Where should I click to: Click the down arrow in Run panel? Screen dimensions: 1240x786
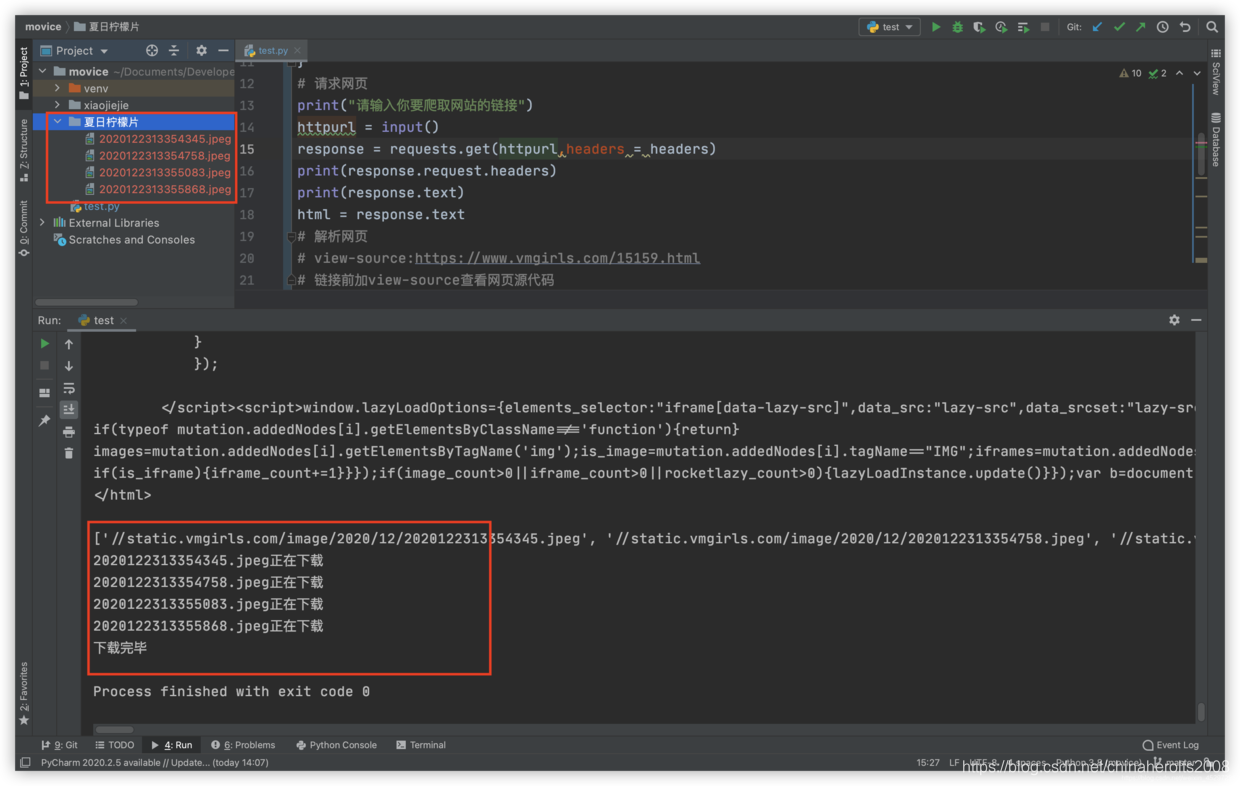pyautogui.click(x=69, y=365)
